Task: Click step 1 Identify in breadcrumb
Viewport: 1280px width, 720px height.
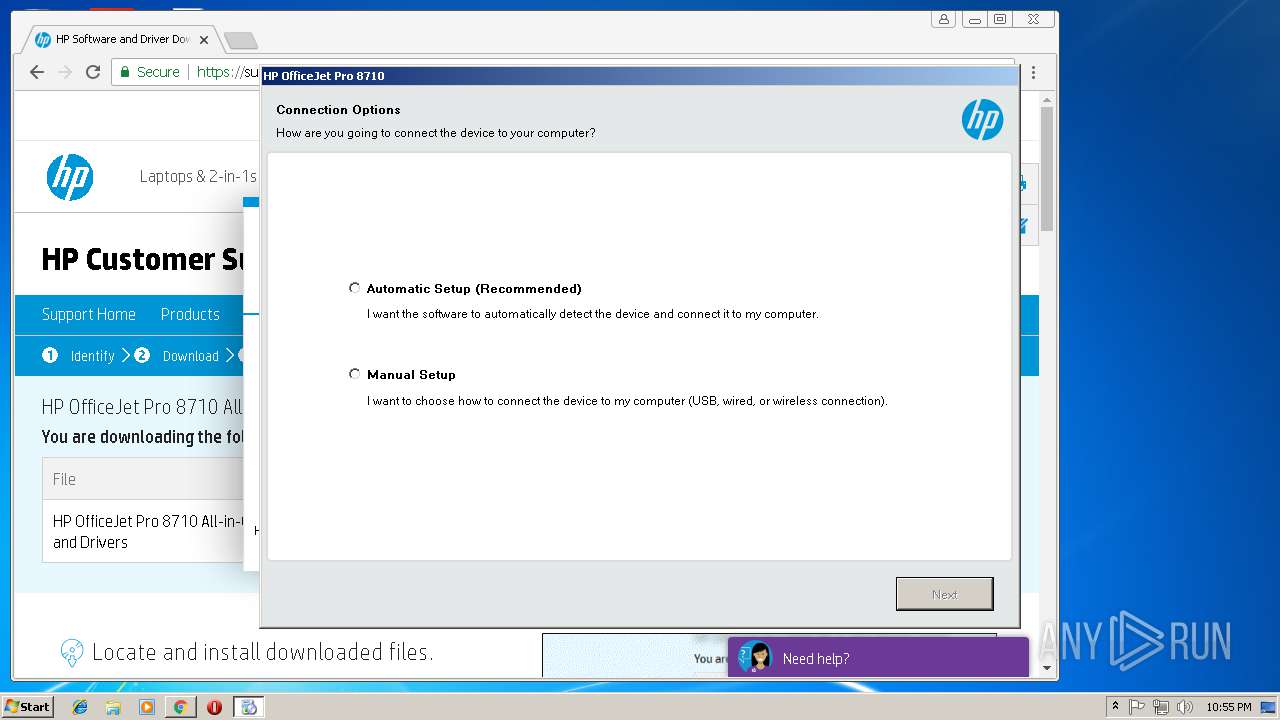Action: (x=80, y=356)
